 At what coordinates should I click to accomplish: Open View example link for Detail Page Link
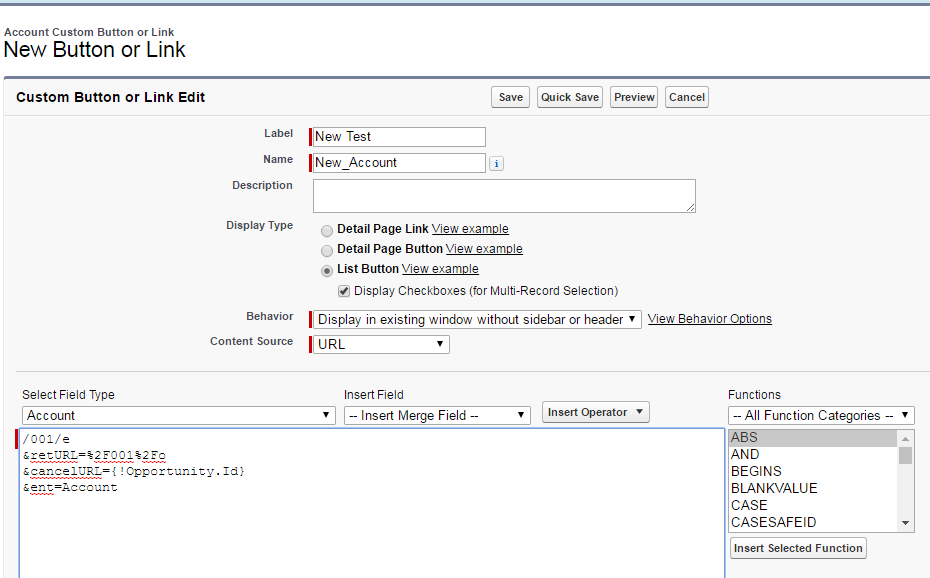pos(470,229)
